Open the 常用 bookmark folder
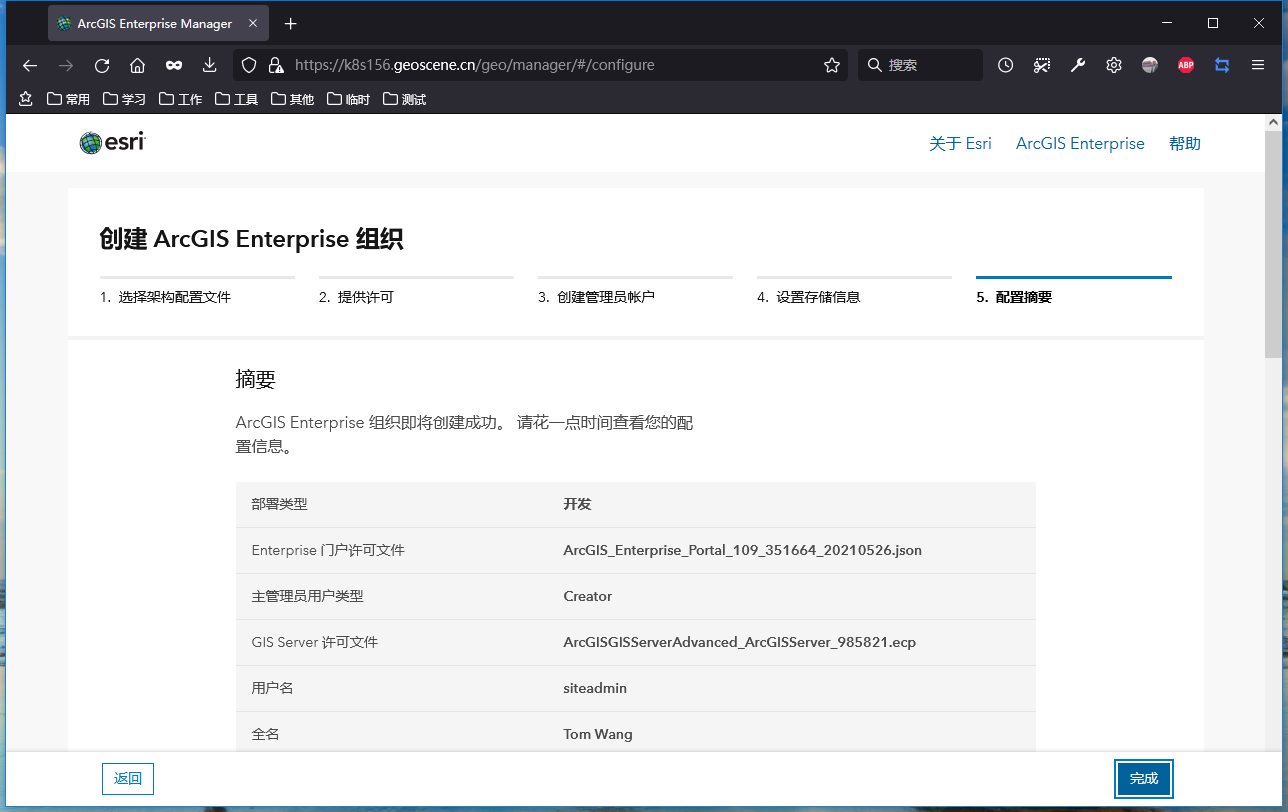This screenshot has width=1288, height=812. coord(68,99)
